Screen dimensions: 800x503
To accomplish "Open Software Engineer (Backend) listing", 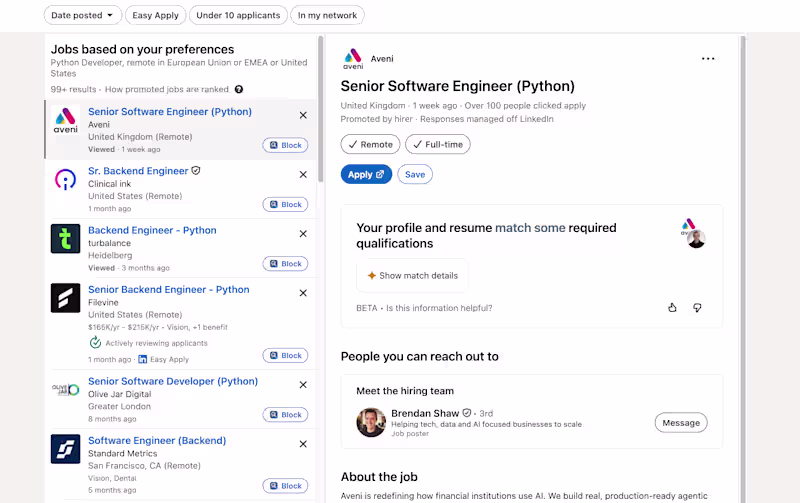I will (x=157, y=440).
